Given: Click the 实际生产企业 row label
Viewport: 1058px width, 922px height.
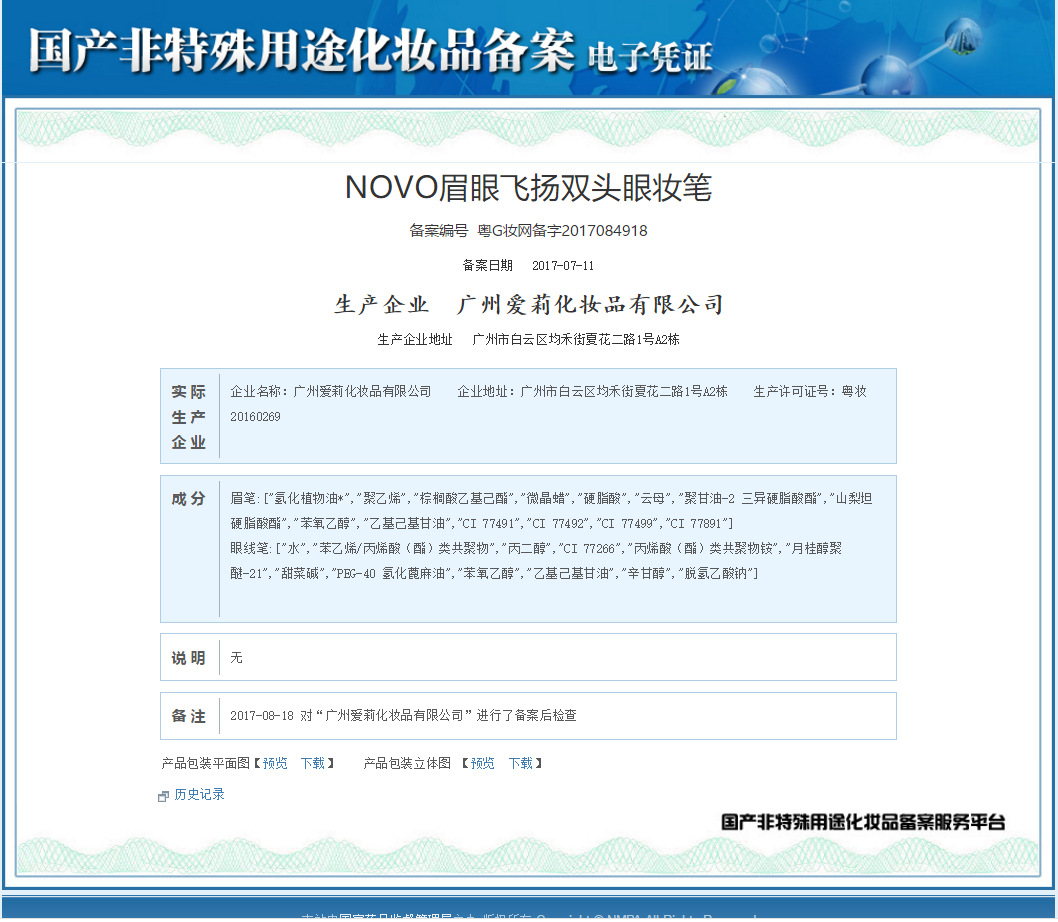Looking at the screenshot, I should pos(188,416).
